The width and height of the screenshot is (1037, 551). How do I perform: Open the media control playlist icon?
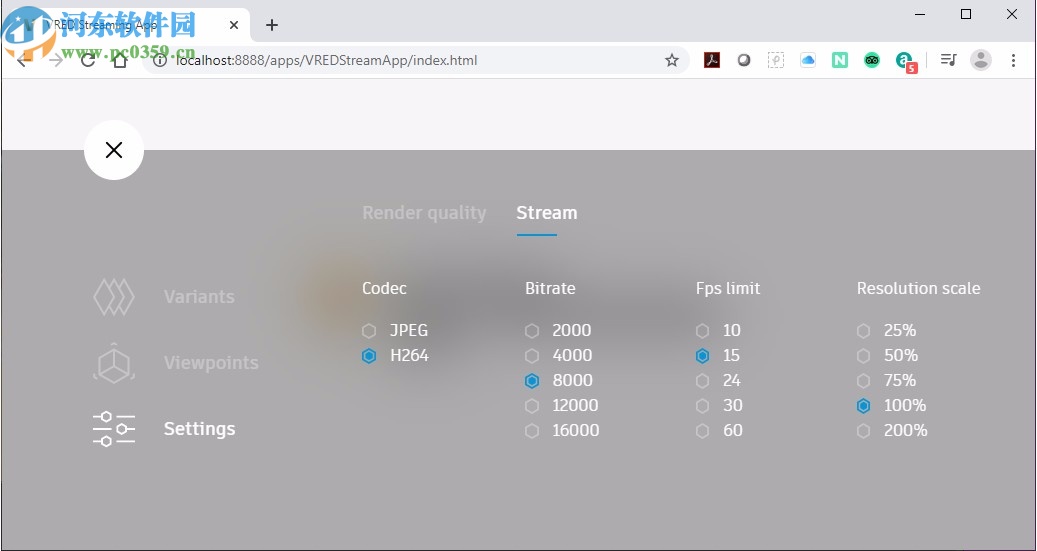pos(948,61)
